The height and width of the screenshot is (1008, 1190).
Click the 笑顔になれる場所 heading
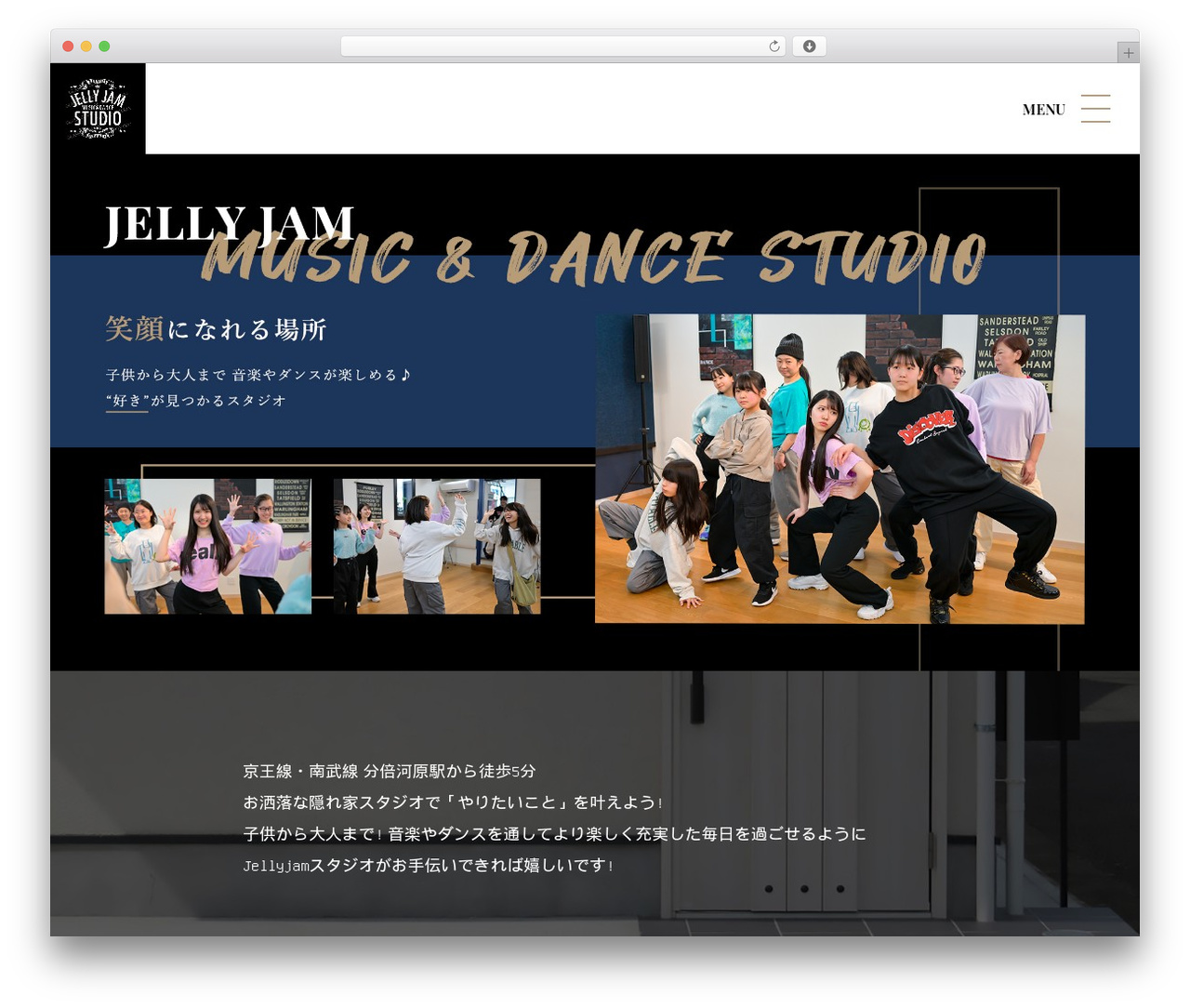click(216, 329)
